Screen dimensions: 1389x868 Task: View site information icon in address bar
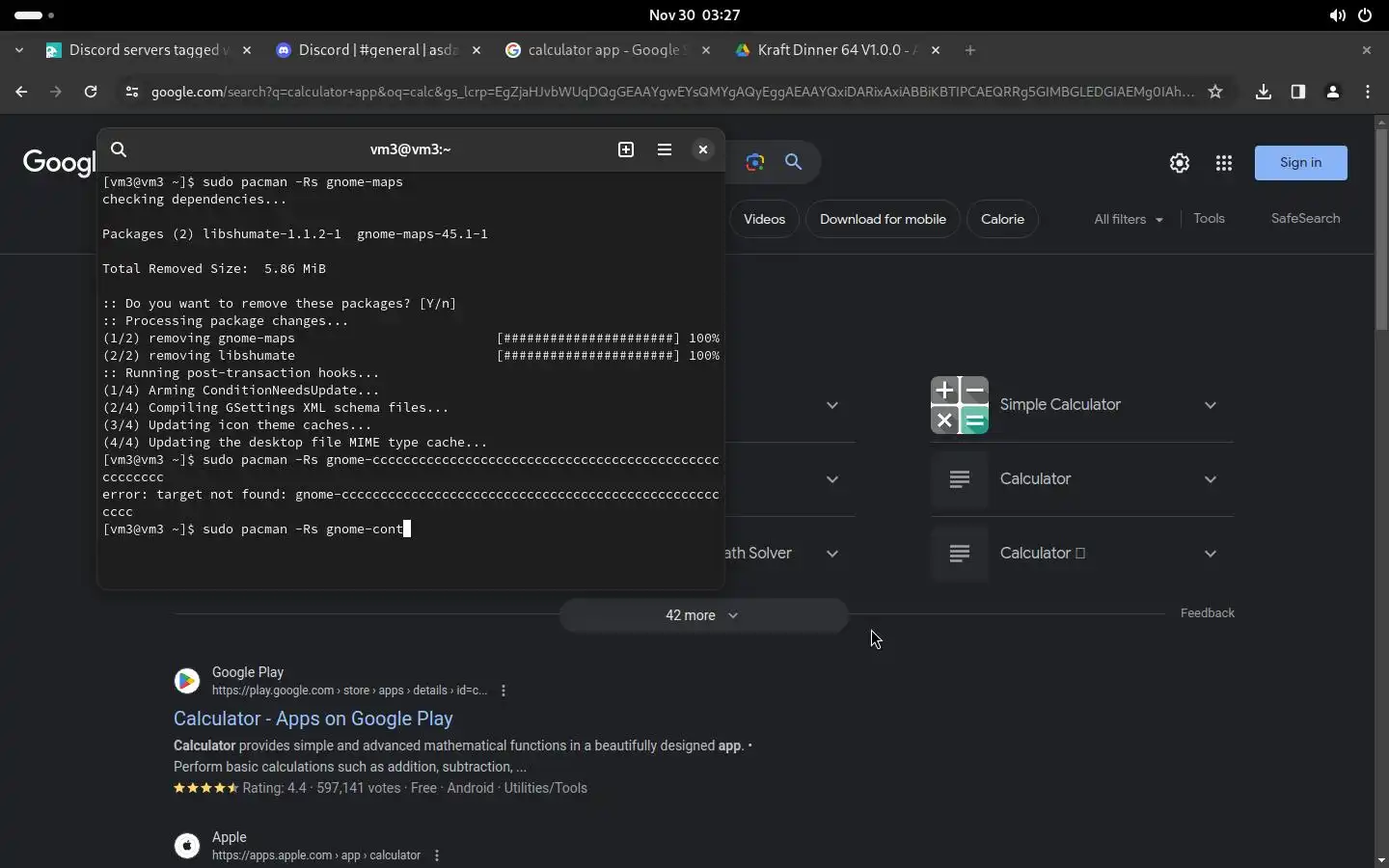point(132,92)
